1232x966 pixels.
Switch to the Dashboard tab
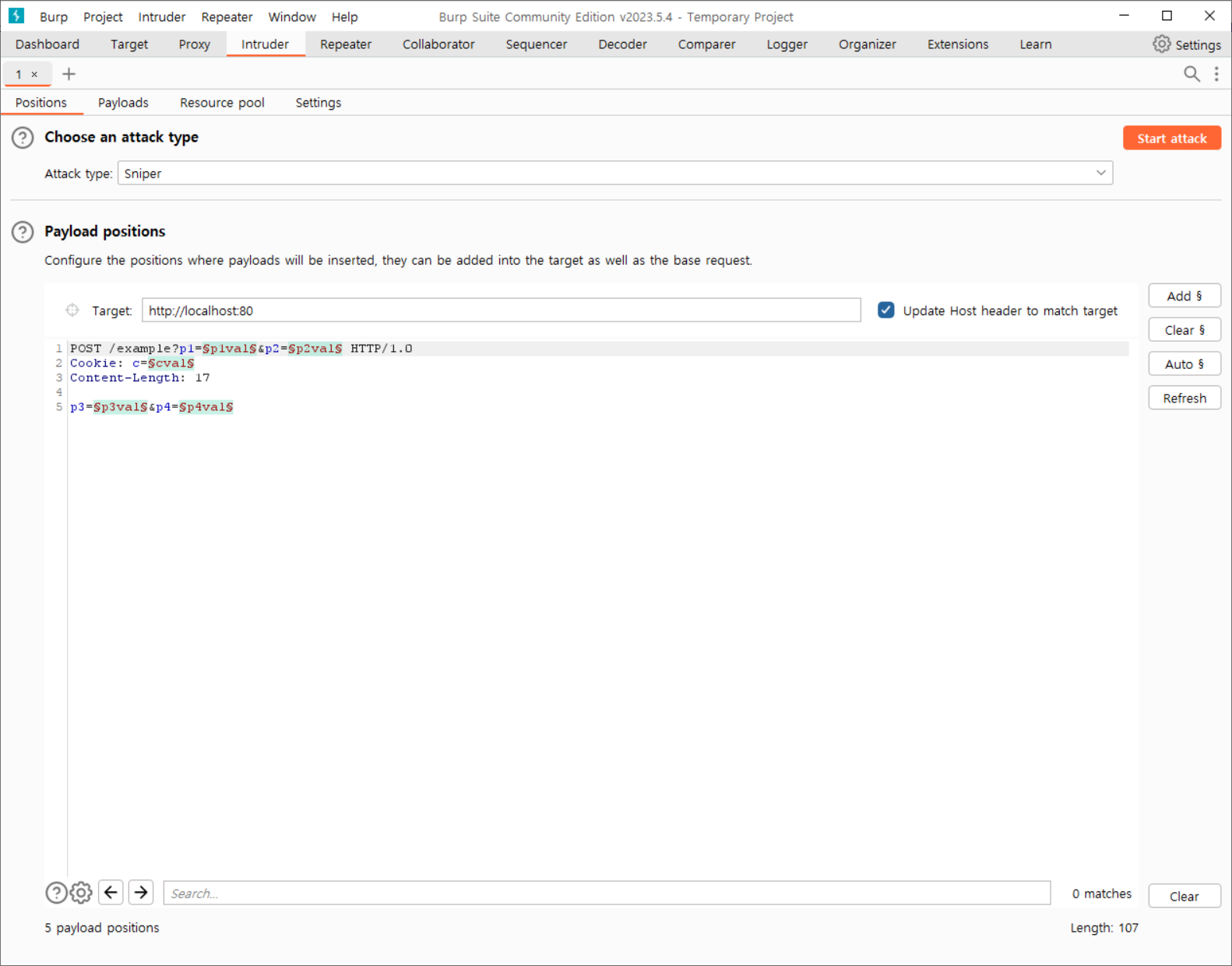coord(48,44)
